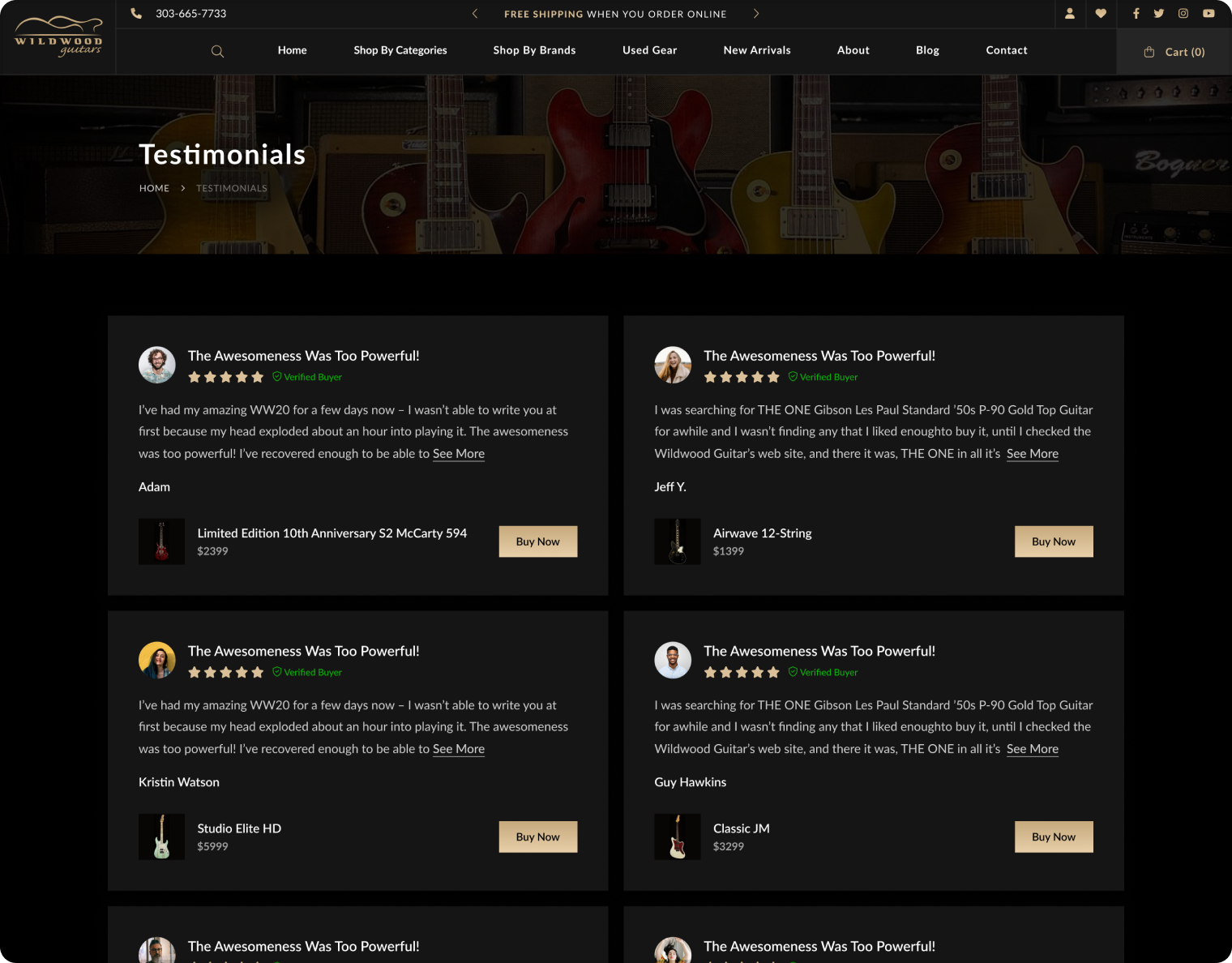Go to Home menu item
The image size is (1232, 963).
(x=293, y=50)
